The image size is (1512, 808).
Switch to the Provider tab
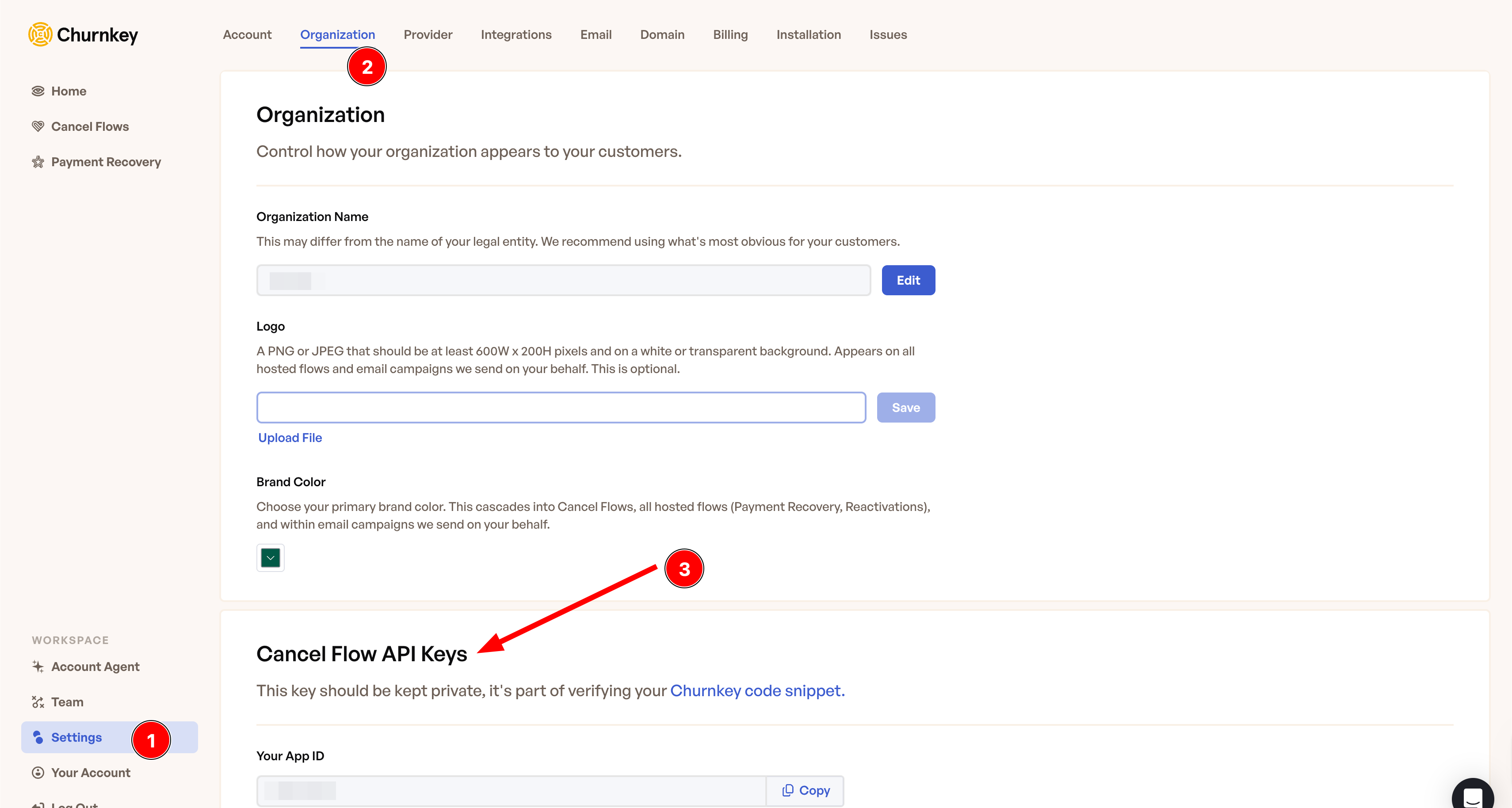[x=428, y=35]
